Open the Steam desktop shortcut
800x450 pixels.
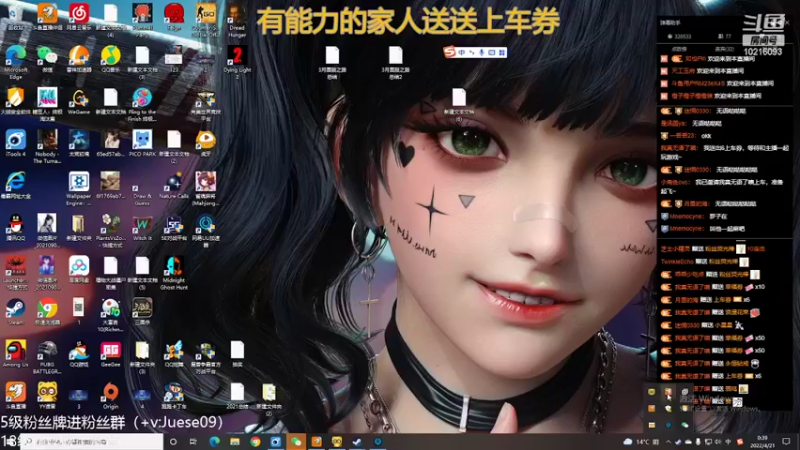coord(16,311)
